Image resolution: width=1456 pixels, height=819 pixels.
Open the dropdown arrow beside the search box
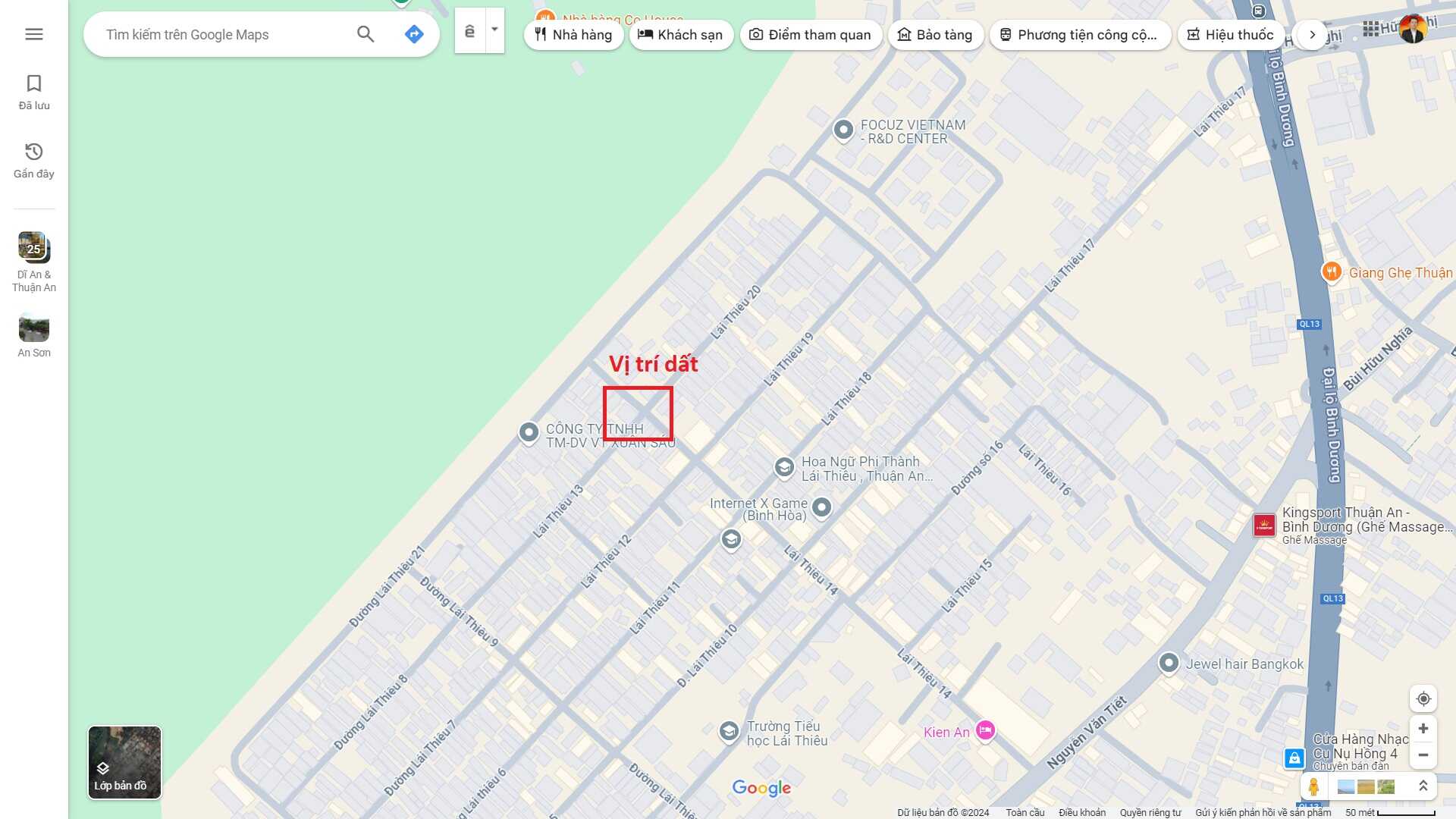(x=494, y=30)
